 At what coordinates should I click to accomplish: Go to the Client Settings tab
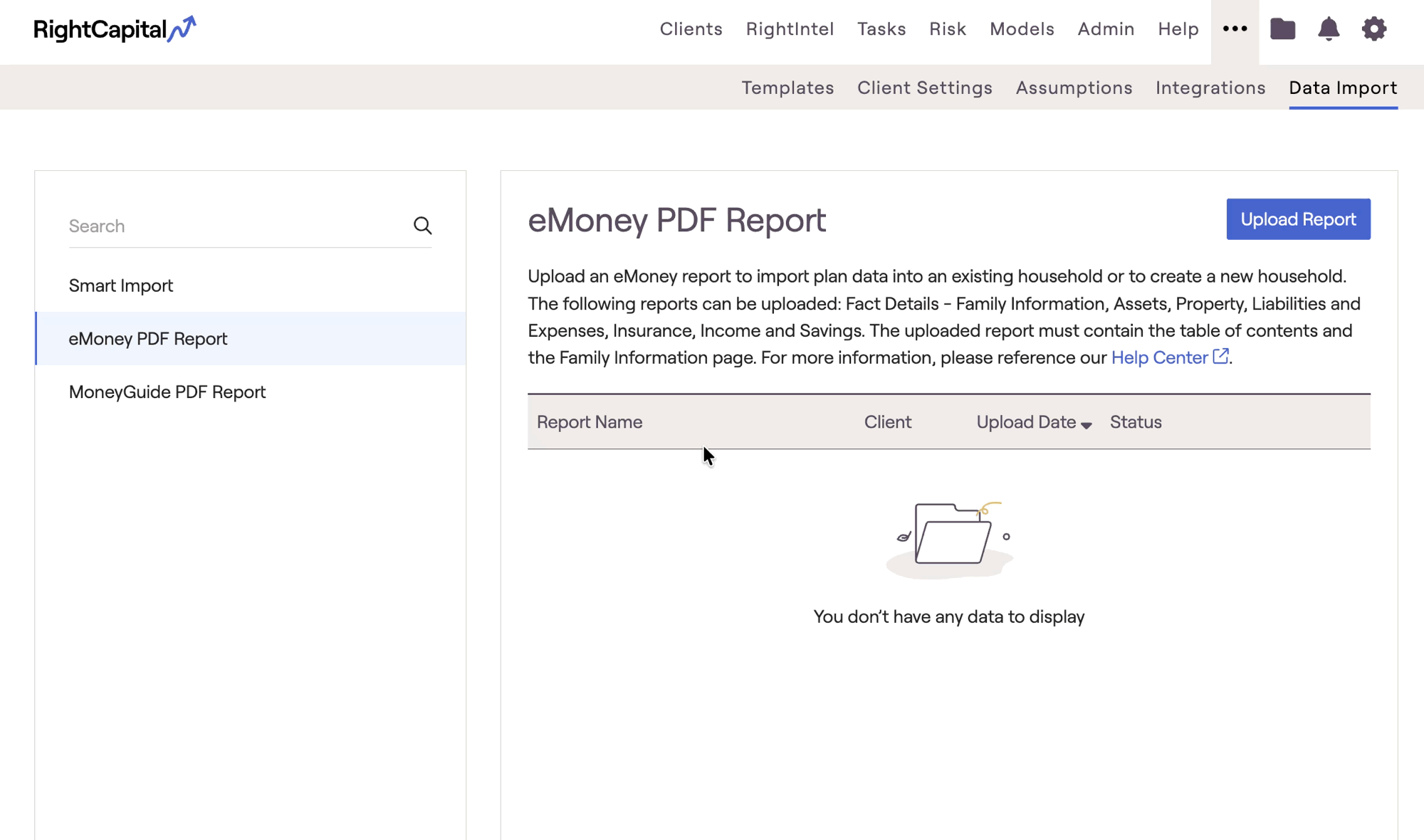pos(924,88)
